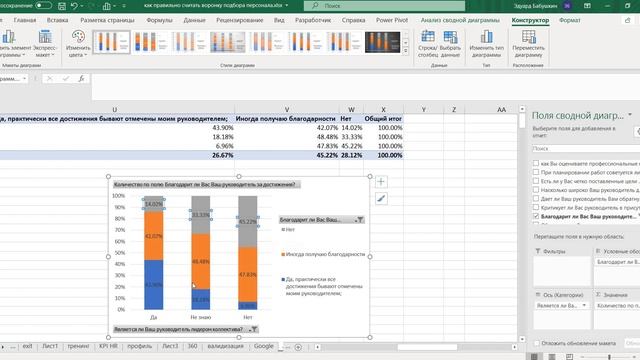Open Изменить цвета palette dropdown
Viewport: 640px width, 360px height.
pos(78,43)
